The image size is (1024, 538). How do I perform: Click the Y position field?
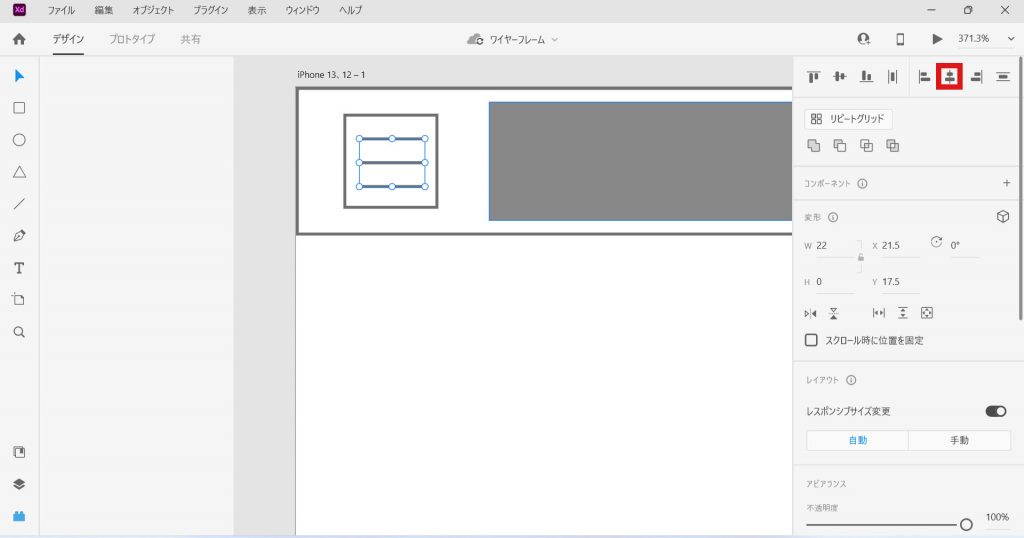point(901,282)
